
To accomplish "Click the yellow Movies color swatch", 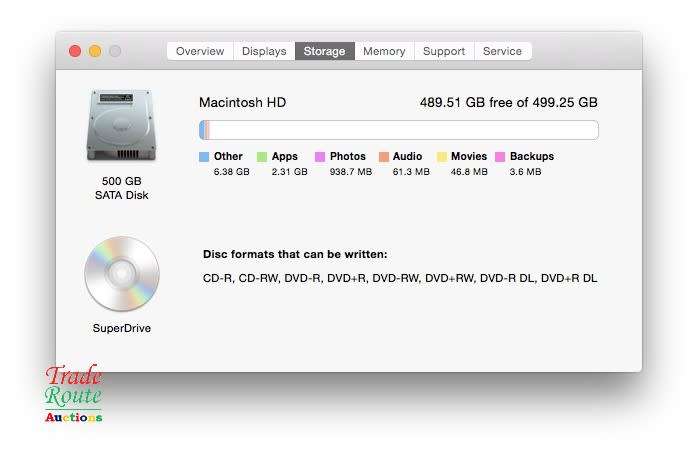I will tap(442, 157).
